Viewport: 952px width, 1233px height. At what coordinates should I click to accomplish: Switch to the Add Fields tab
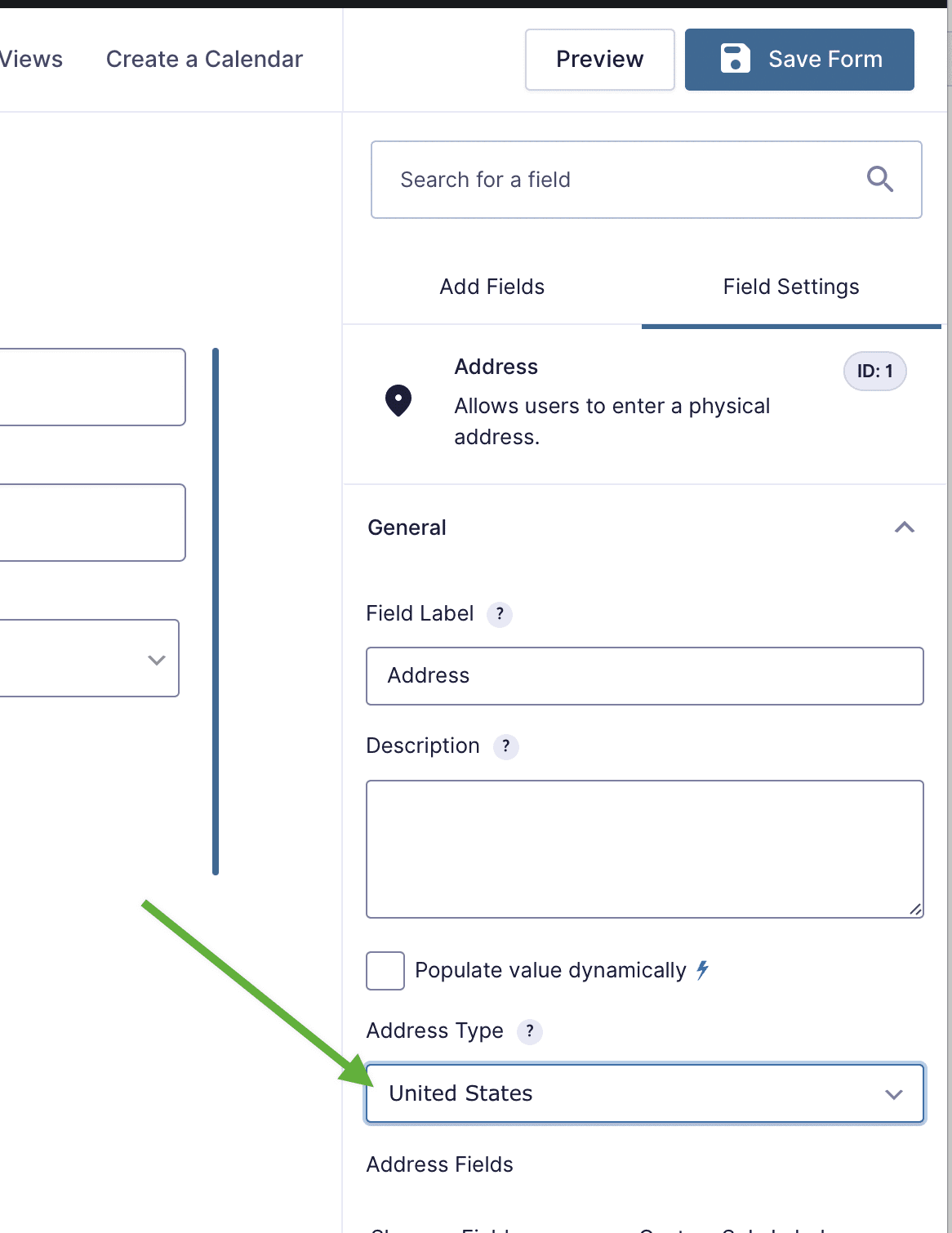pos(492,287)
